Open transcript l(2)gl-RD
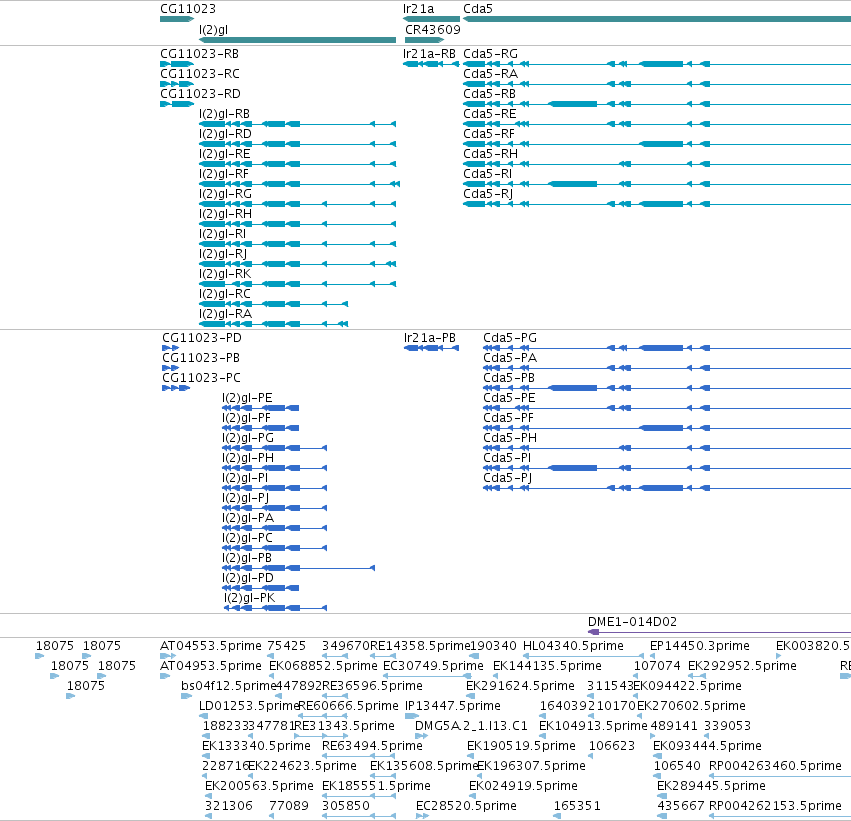Viewport: 851px width, 821px height. (297, 144)
